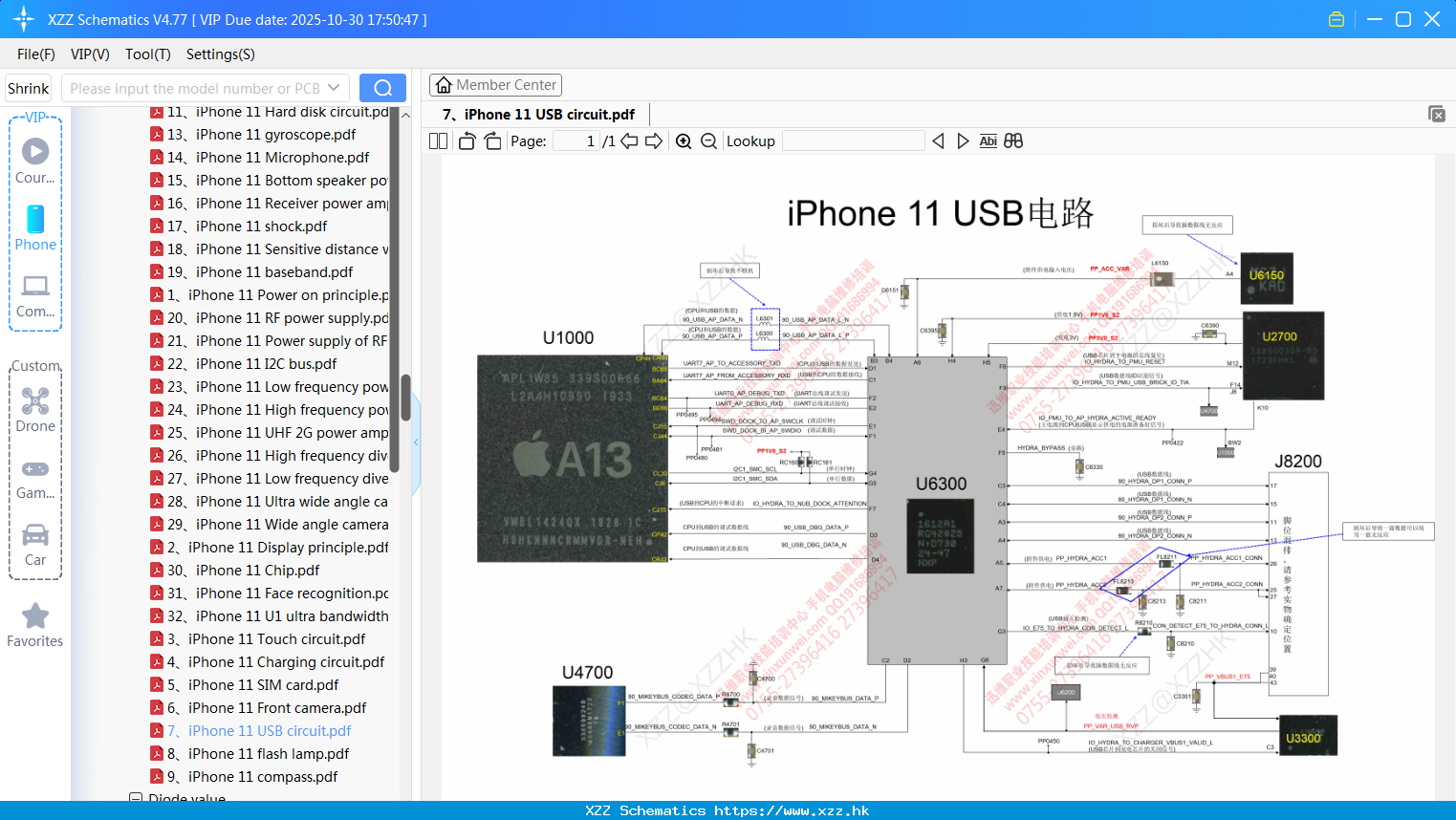Image resolution: width=1456 pixels, height=820 pixels.
Task: Select the Phone category icon
Action: coord(35,227)
